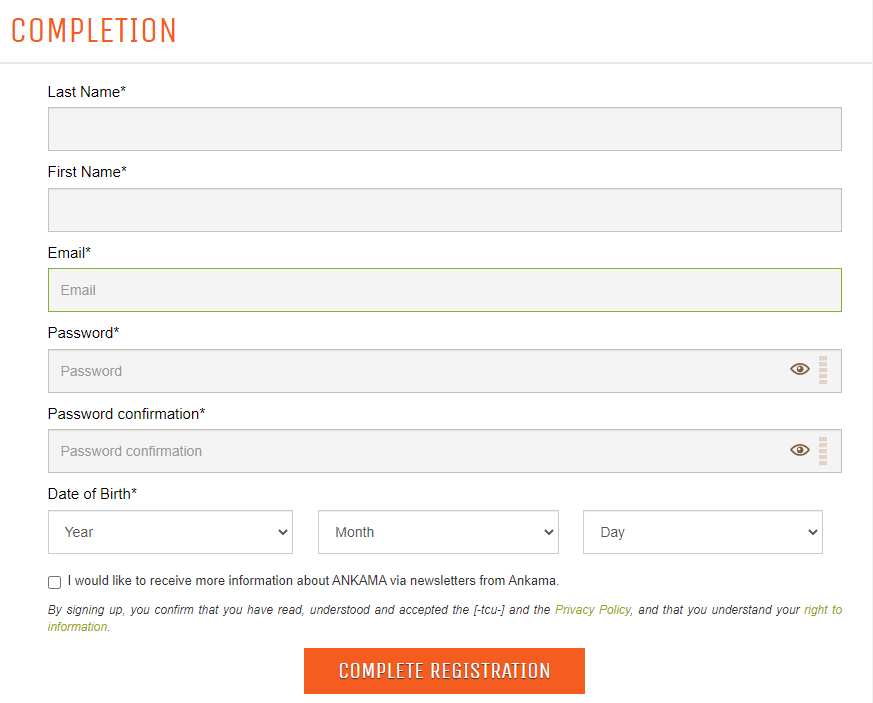Focus the Password input field

(x=400, y=370)
